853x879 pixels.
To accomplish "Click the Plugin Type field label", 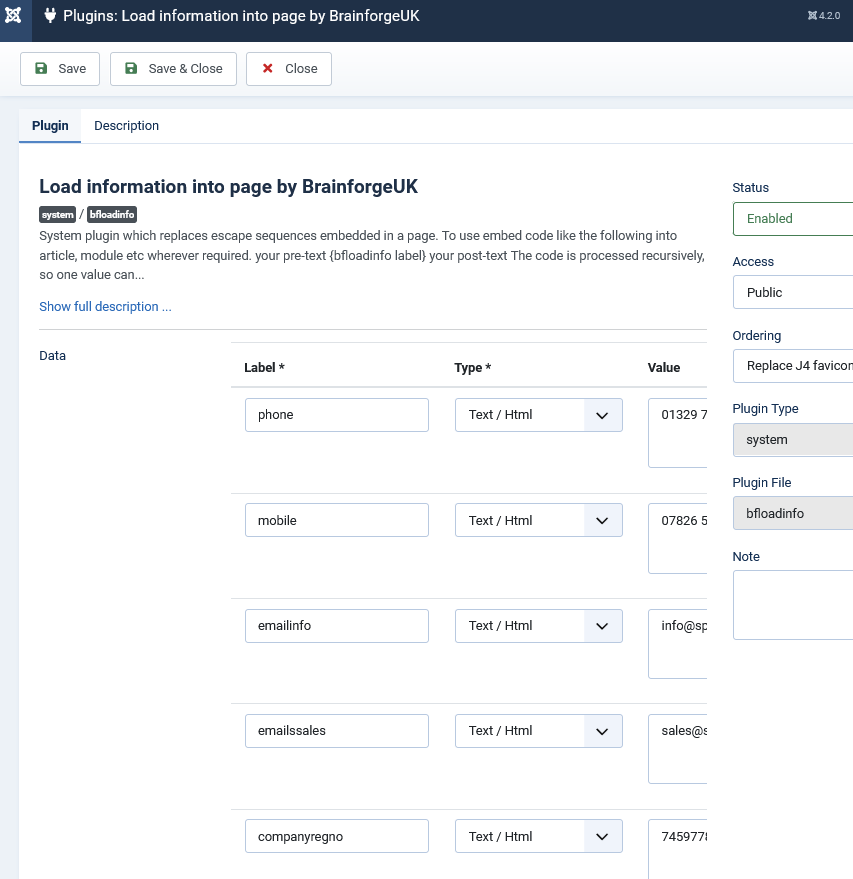I will click(x=765, y=409).
